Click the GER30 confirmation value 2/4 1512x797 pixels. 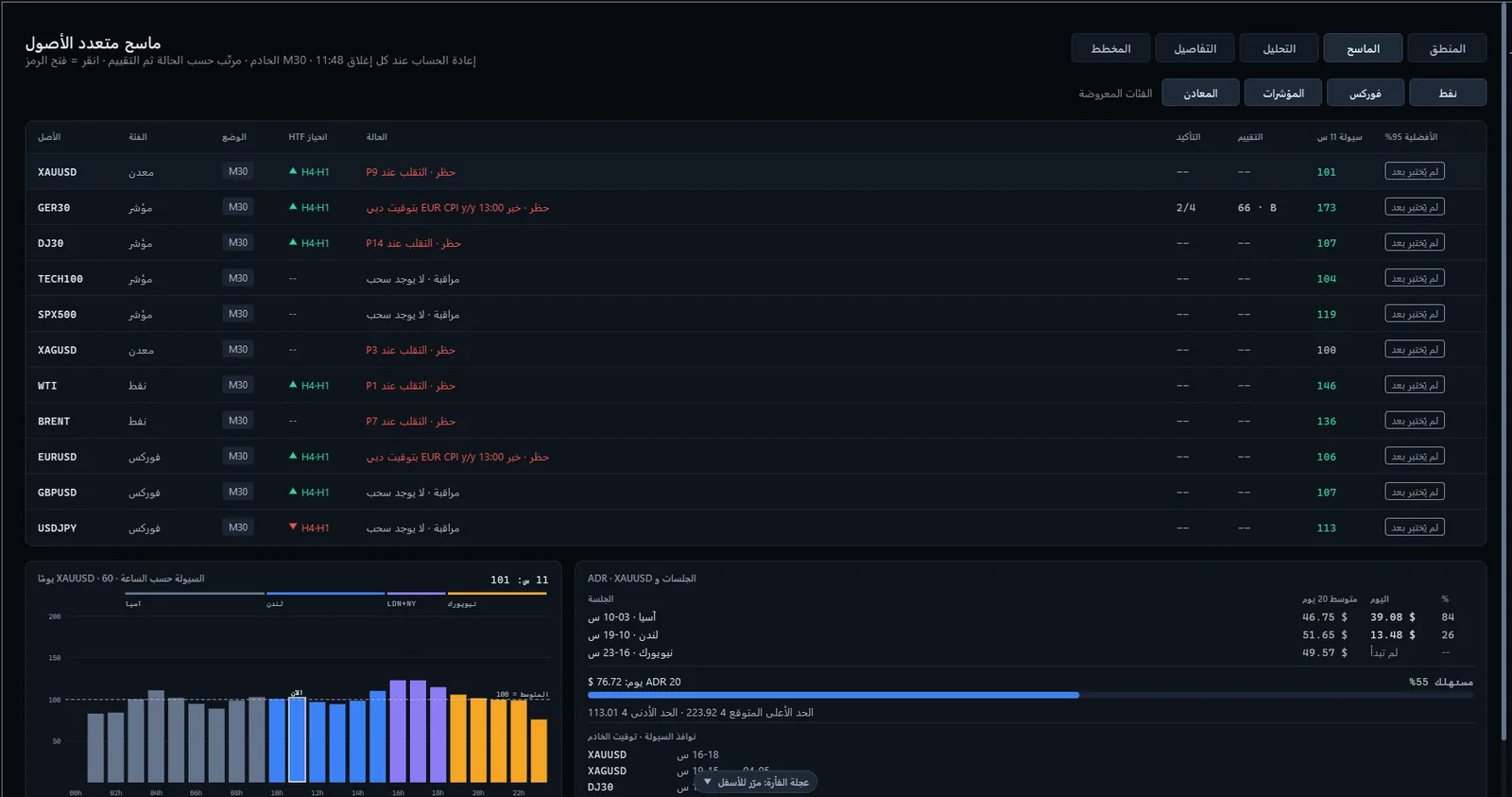tap(1186, 208)
